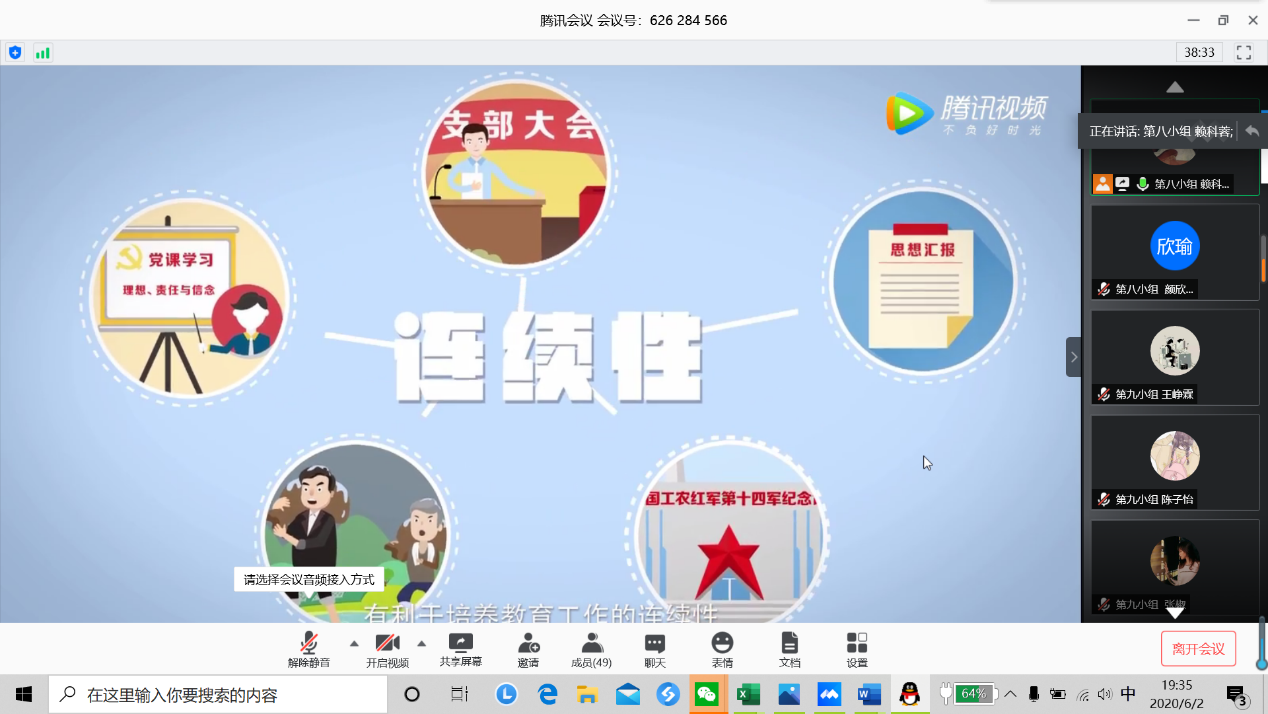Open WeChat from the Windows taskbar
This screenshot has width=1268, height=714.
tap(707, 694)
